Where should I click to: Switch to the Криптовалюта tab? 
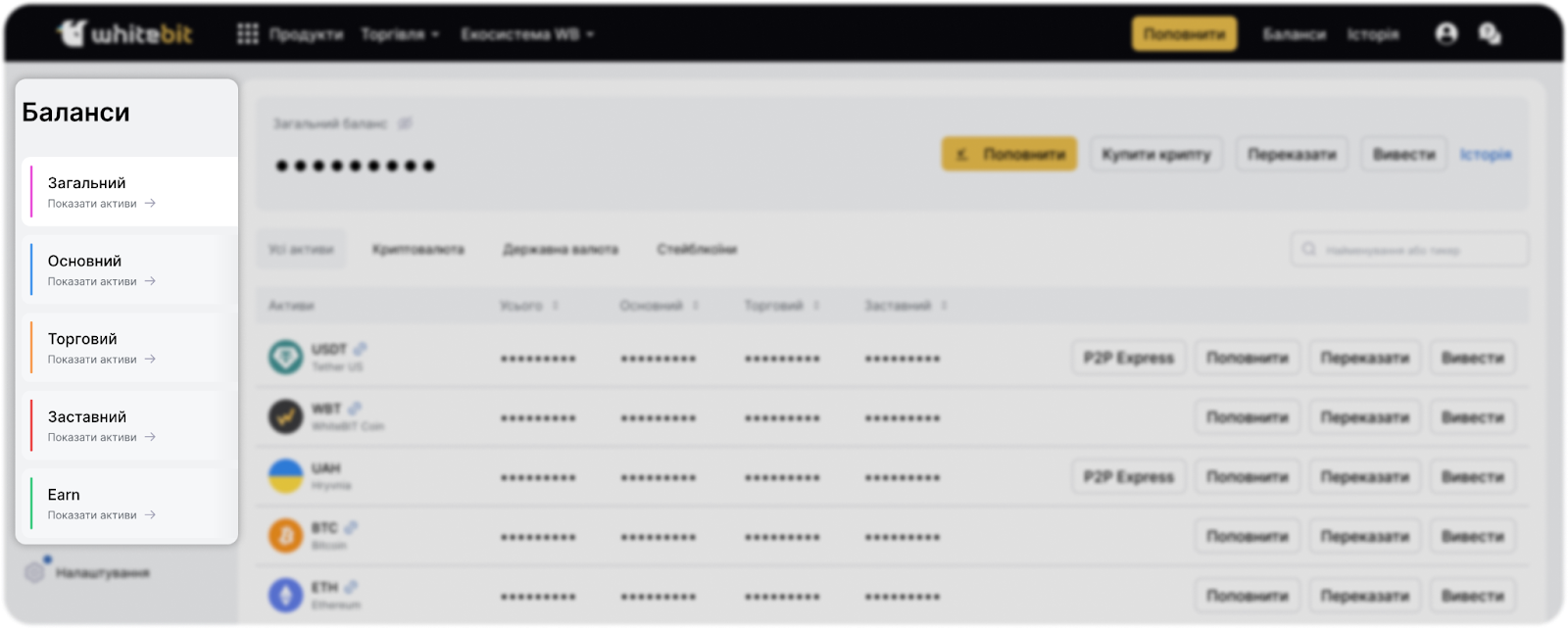coord(418,250)
